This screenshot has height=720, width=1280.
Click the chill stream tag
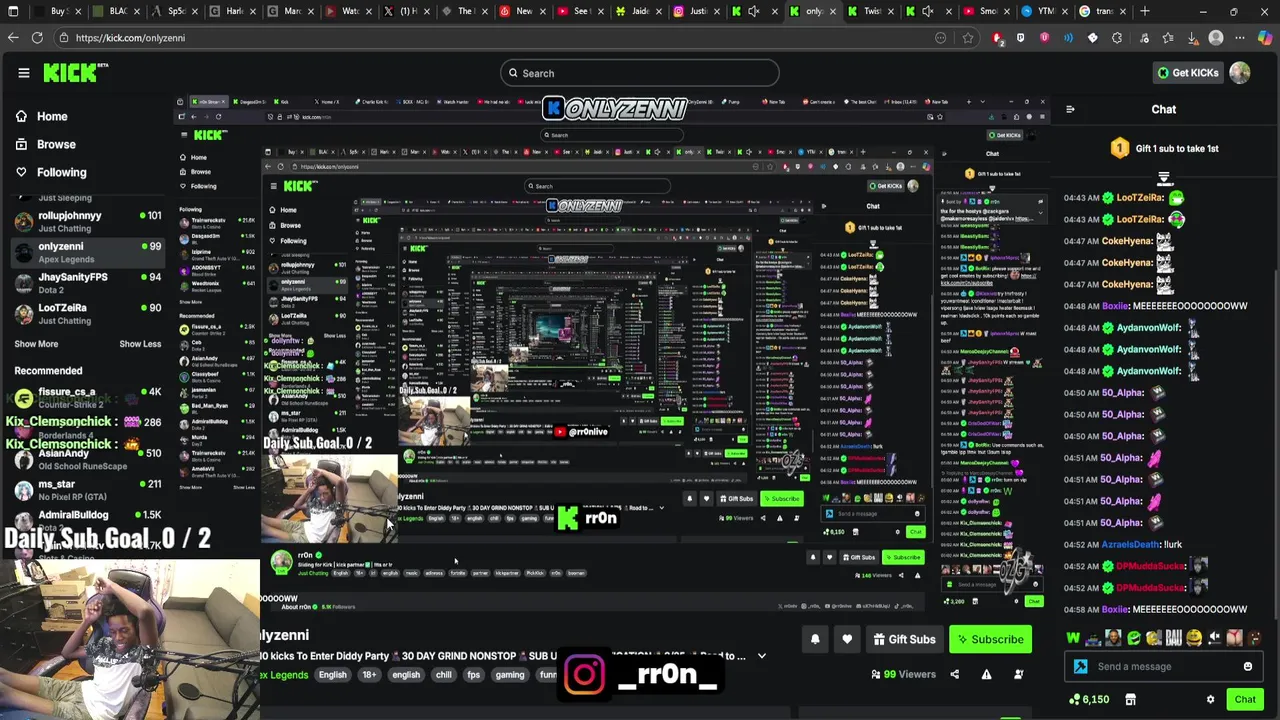(444, 675)
